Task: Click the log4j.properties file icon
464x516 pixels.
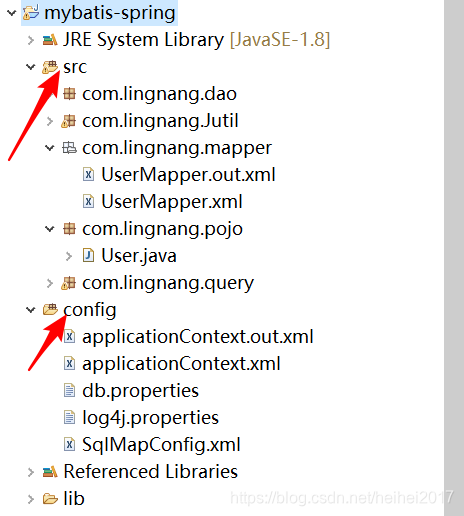Action: (x=69, y=417)
